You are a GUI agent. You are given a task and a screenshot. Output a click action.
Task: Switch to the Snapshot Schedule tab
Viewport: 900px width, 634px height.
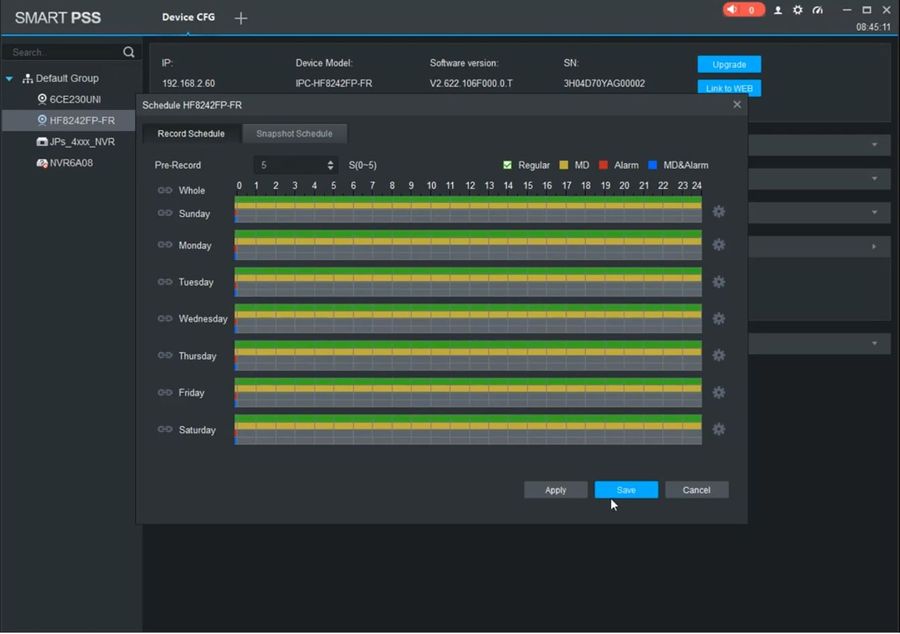[x=294, y=134]
